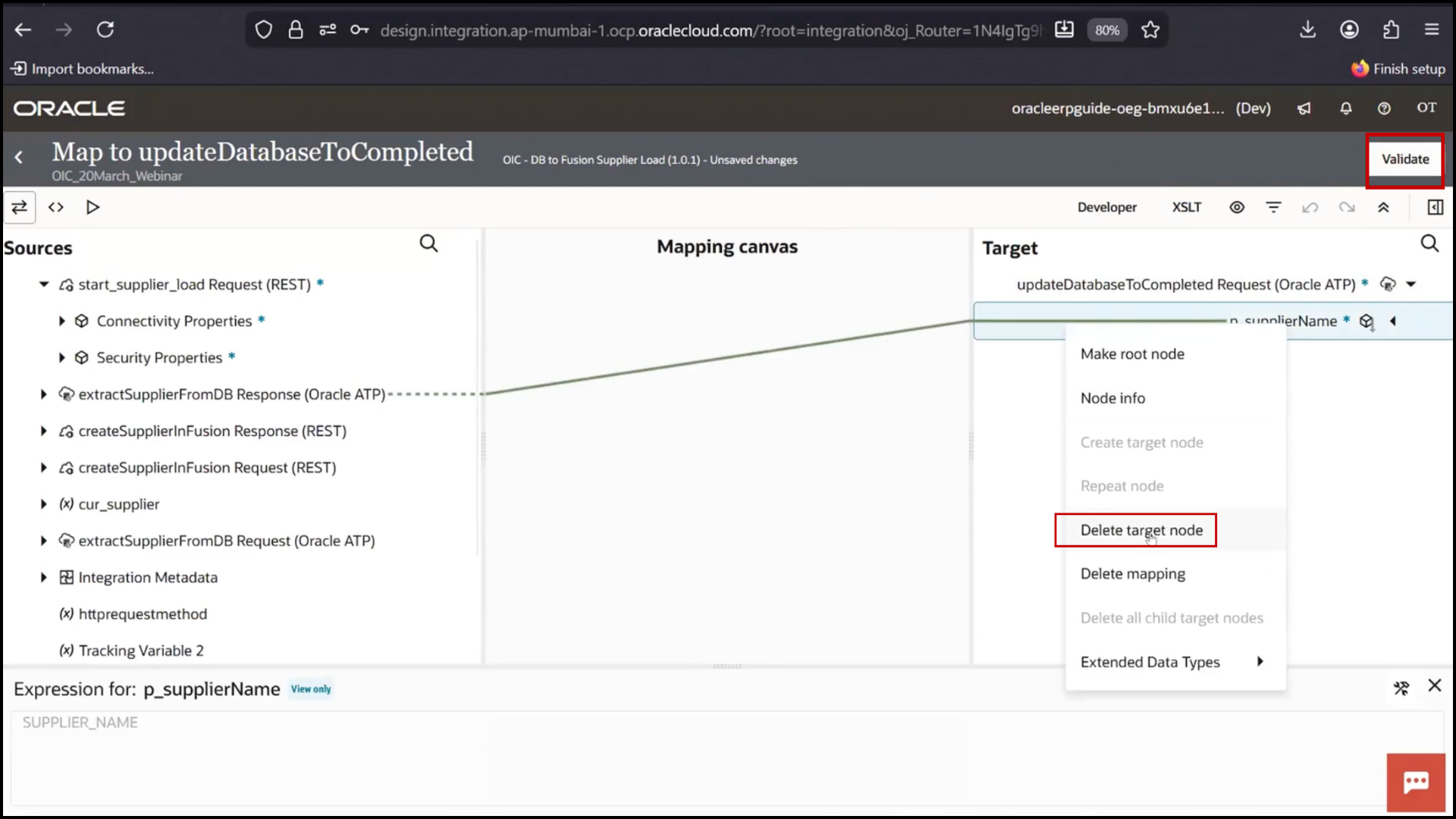Expand Security Properties node
This screenshot has height=819, width=1456.
62,357
